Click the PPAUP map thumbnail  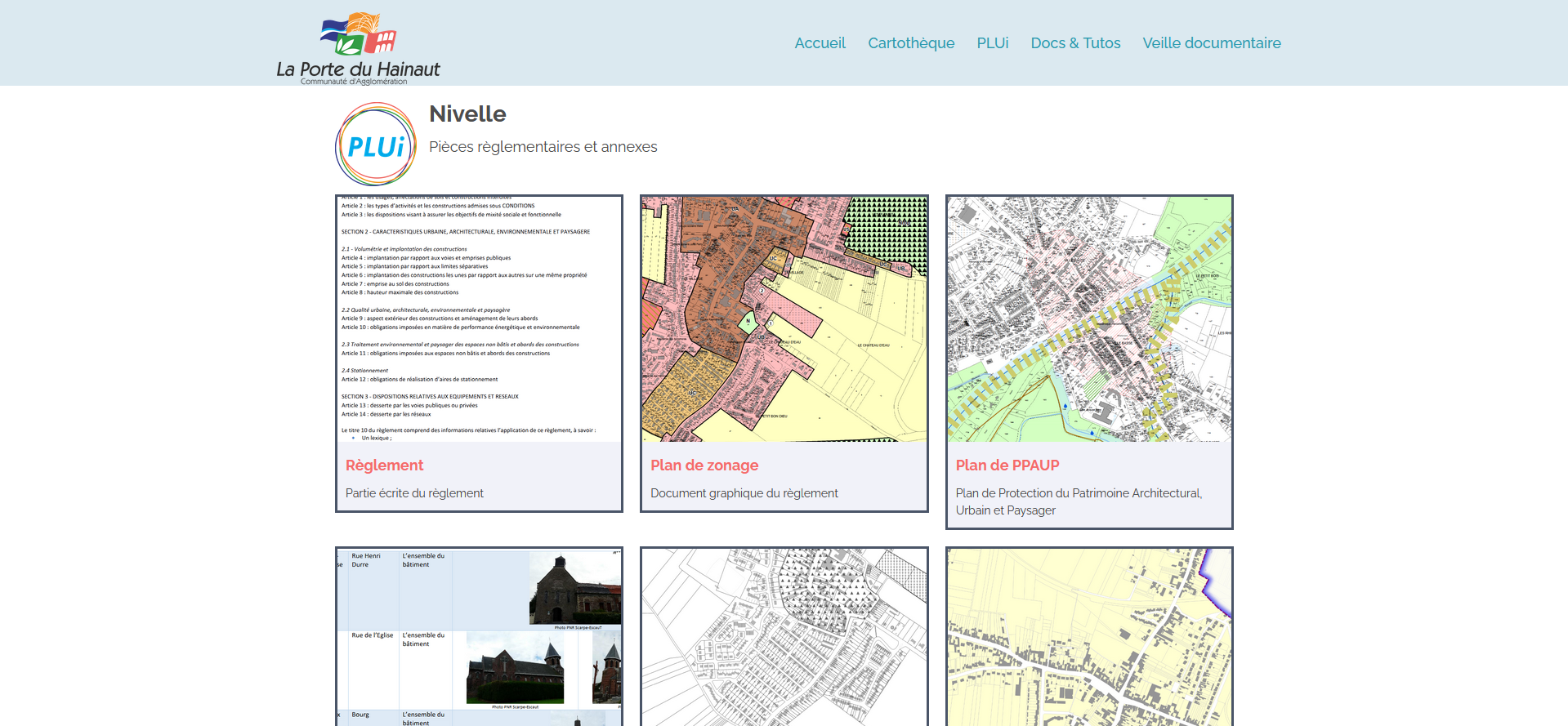click(1089, 319)
